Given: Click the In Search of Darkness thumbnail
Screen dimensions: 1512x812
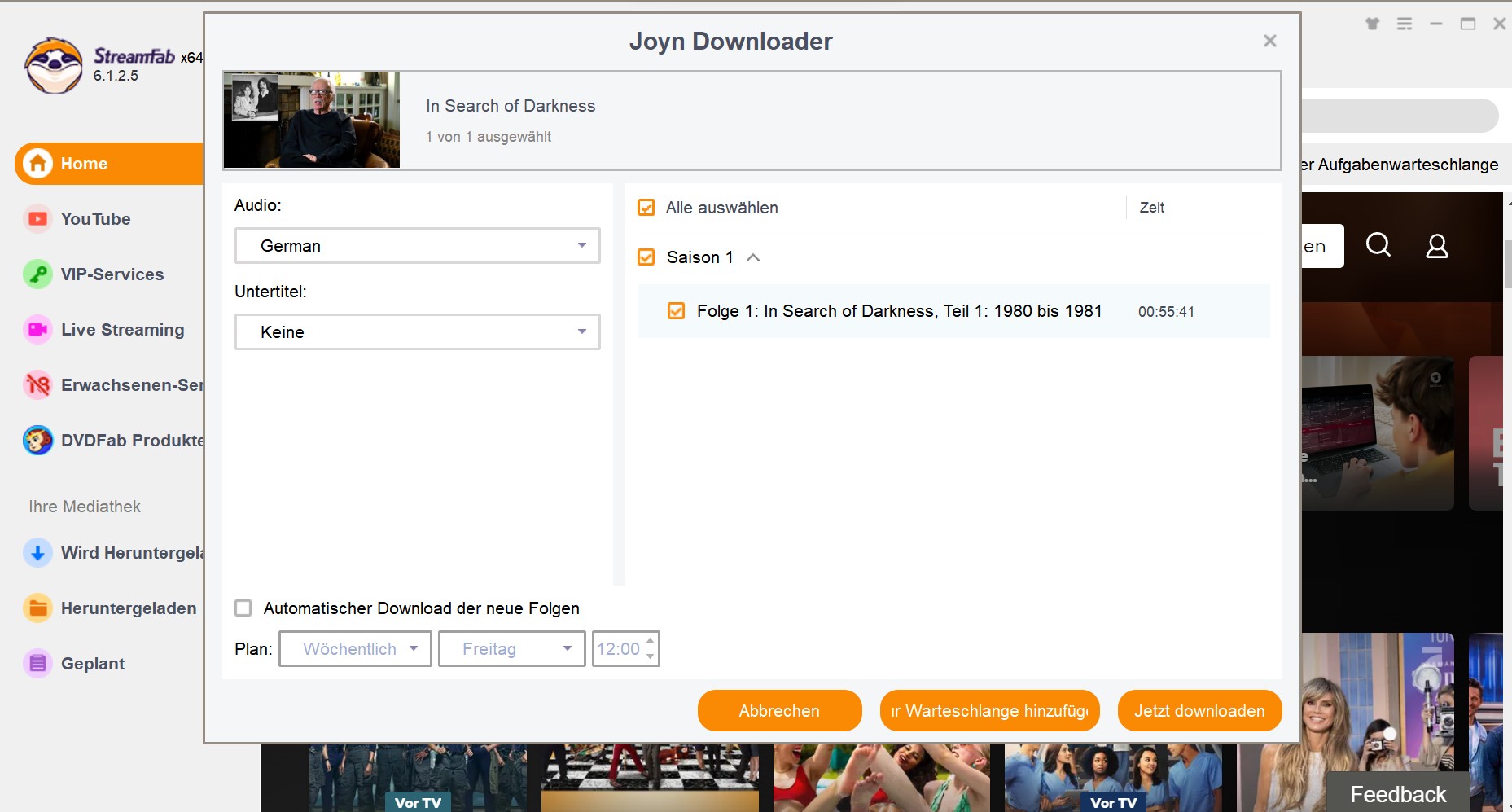Looking at the screenshot, I should [312, 120].
